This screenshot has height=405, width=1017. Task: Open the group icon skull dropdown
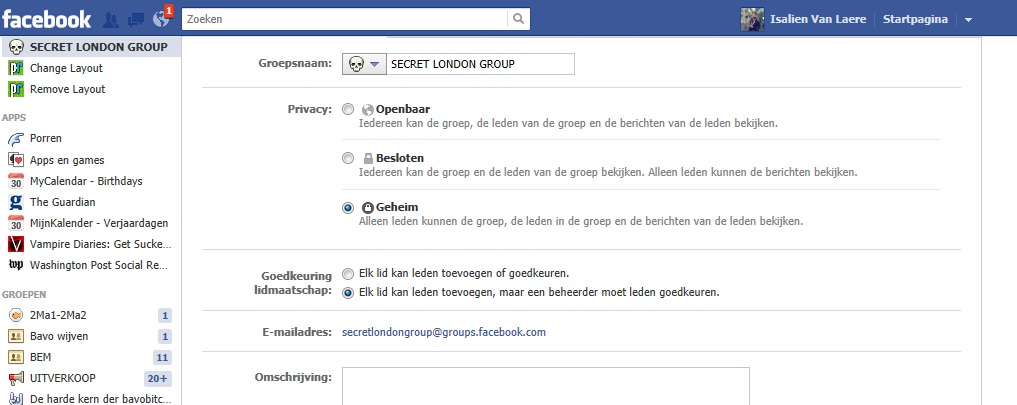[363, 64]
